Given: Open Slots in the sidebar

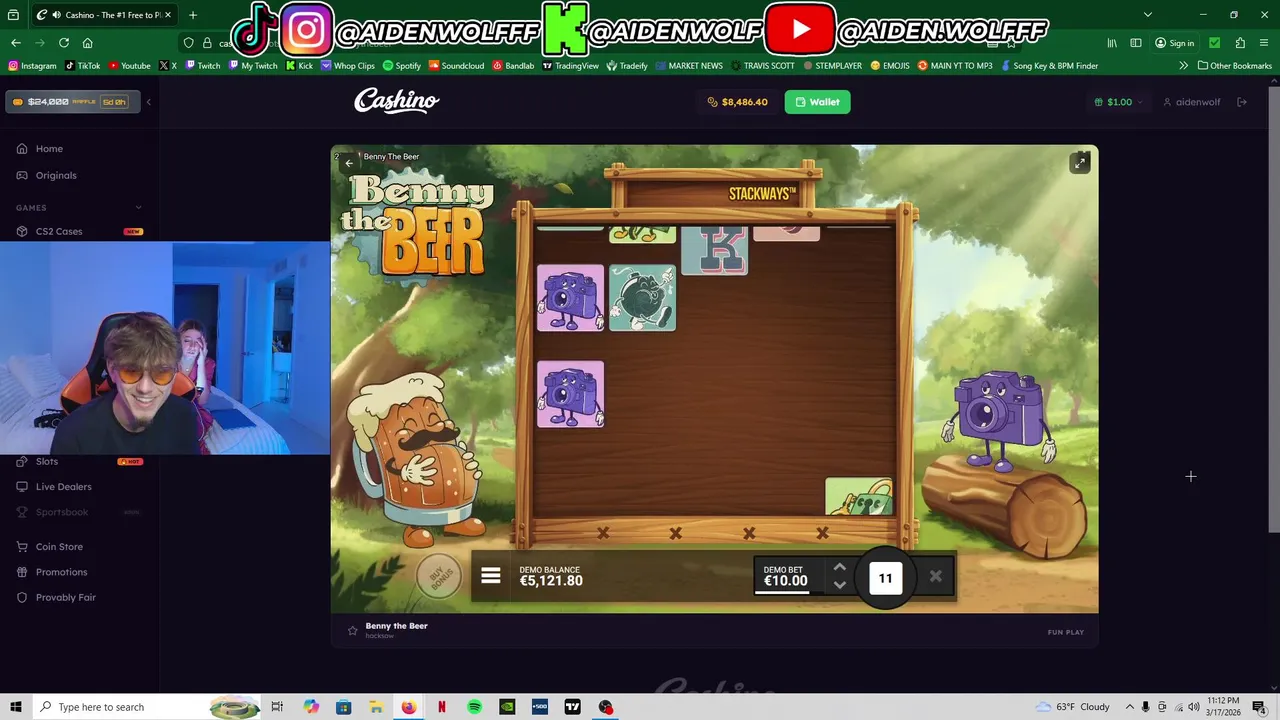Looking at the screenshot, I should [x=47, y=461].
